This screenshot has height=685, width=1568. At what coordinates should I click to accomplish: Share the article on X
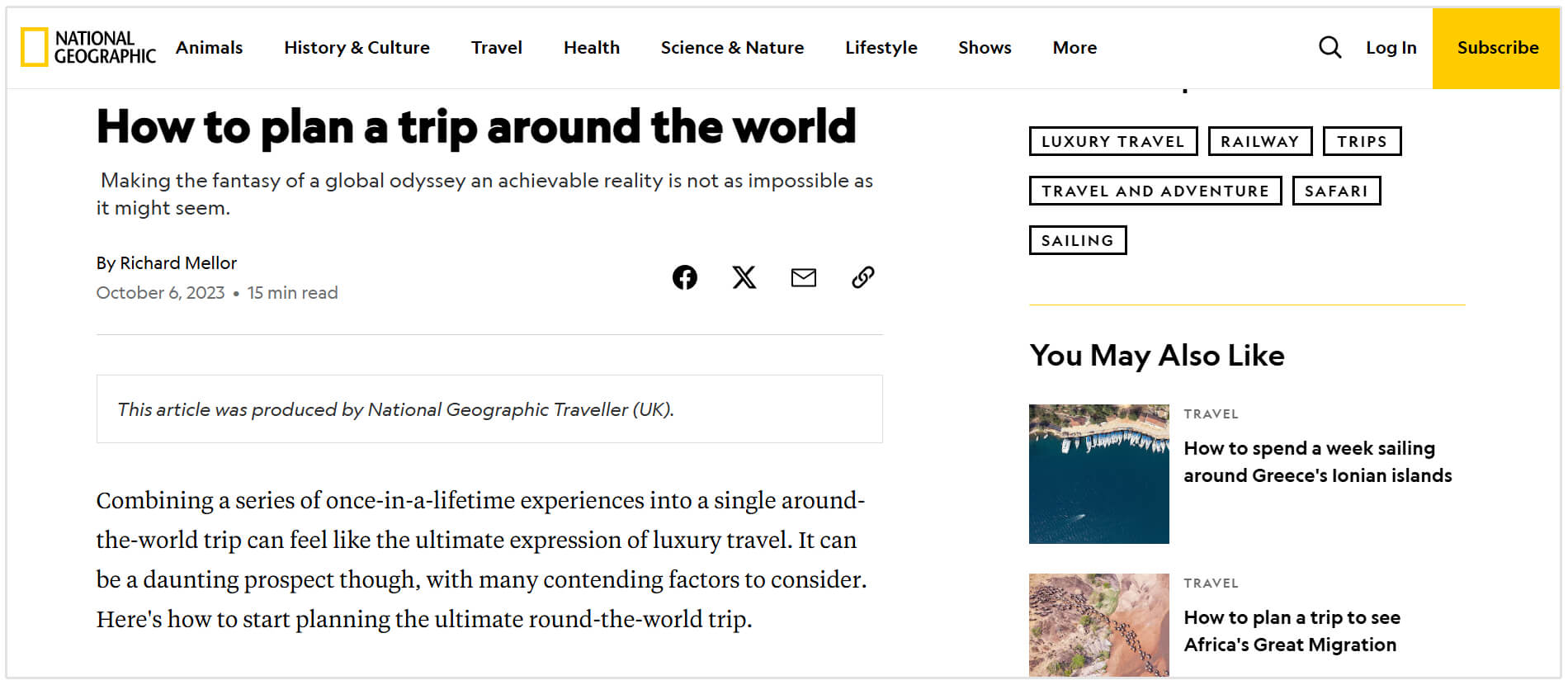point(744,278)
